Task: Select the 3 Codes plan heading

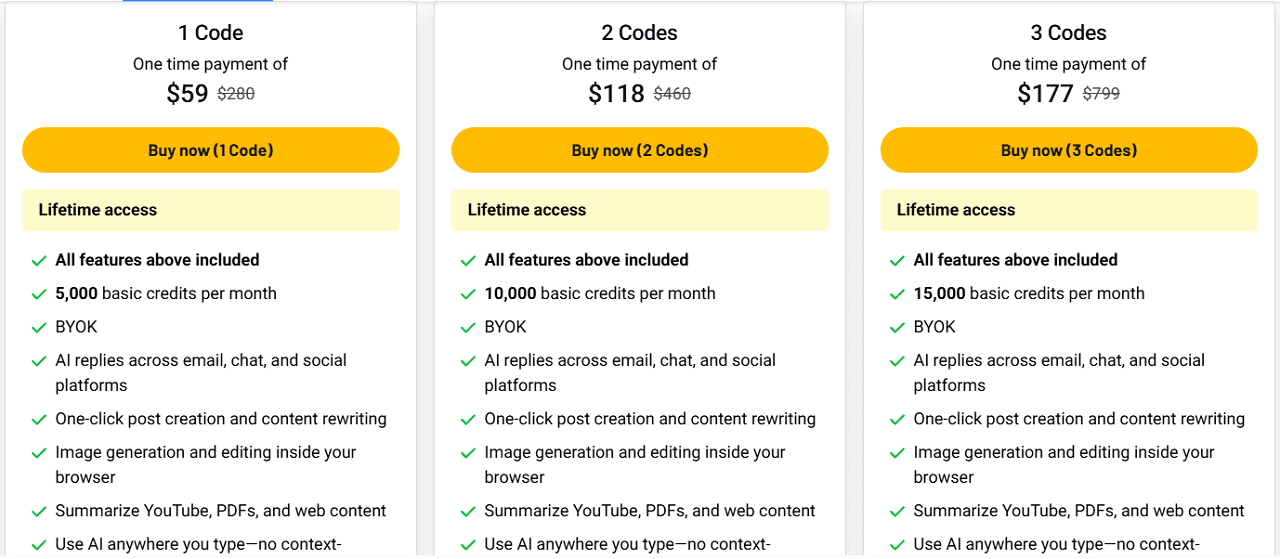Action: tap(1069, 33)
